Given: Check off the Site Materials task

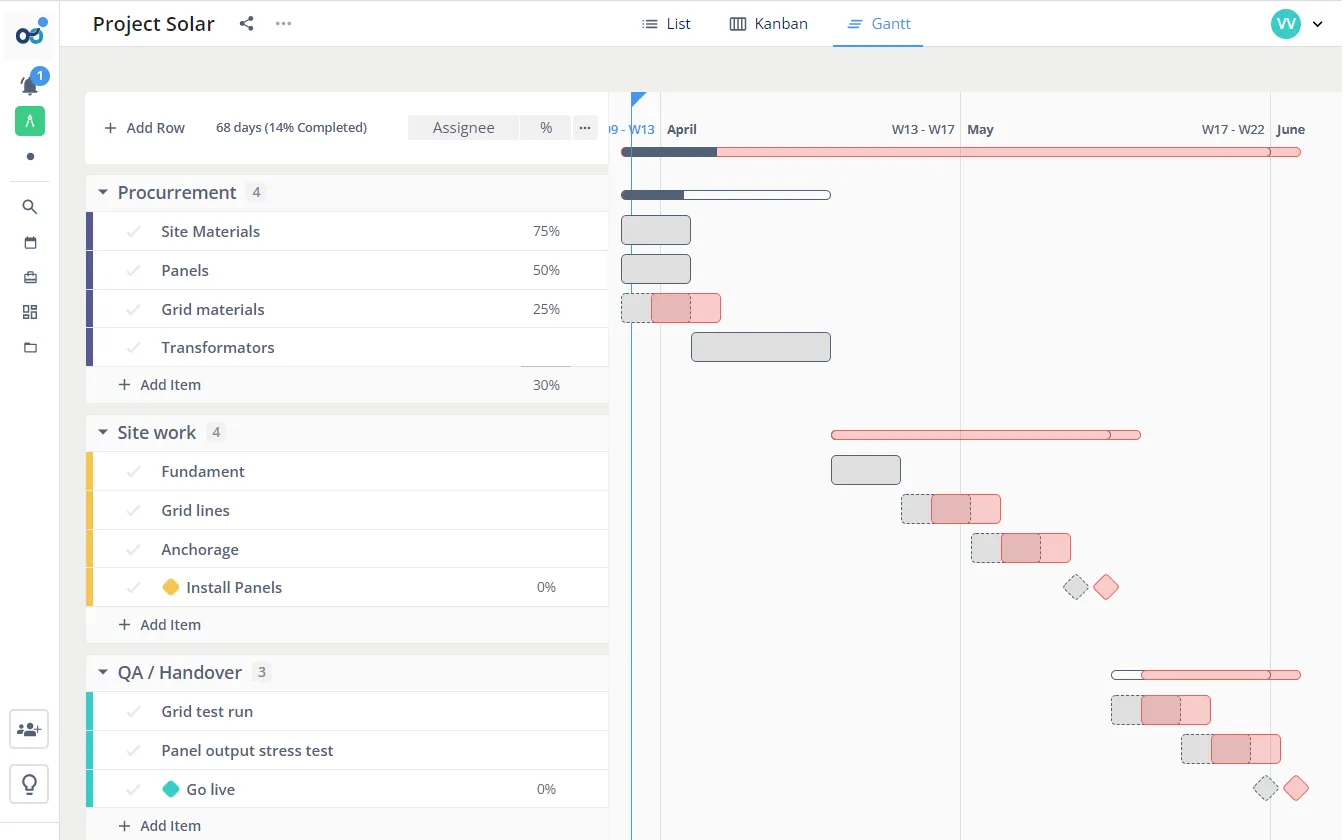Looking at the screenshot, I should click(134, 231).
